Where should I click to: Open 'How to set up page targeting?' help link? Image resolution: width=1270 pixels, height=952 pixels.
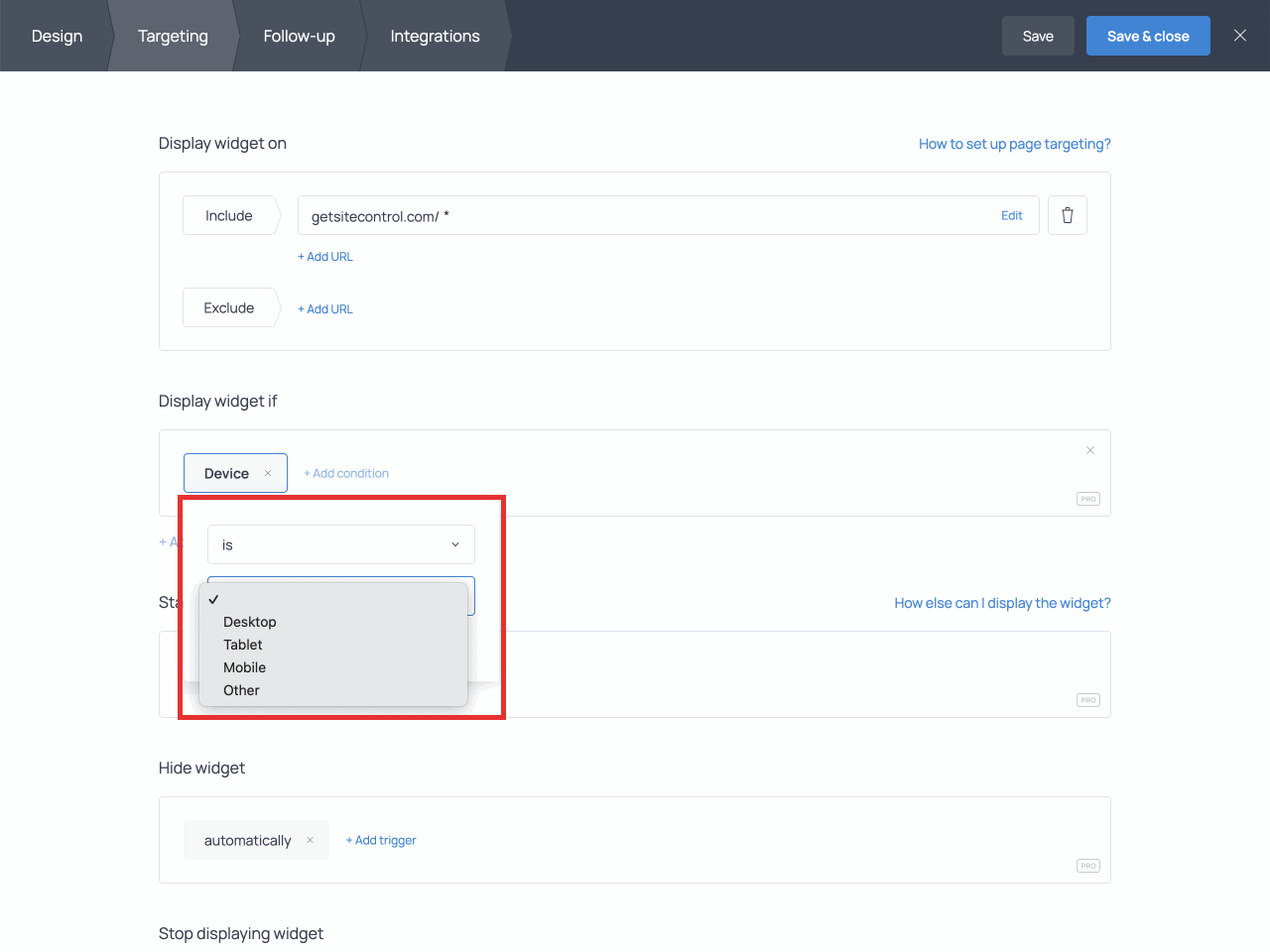coord(1014,143)
